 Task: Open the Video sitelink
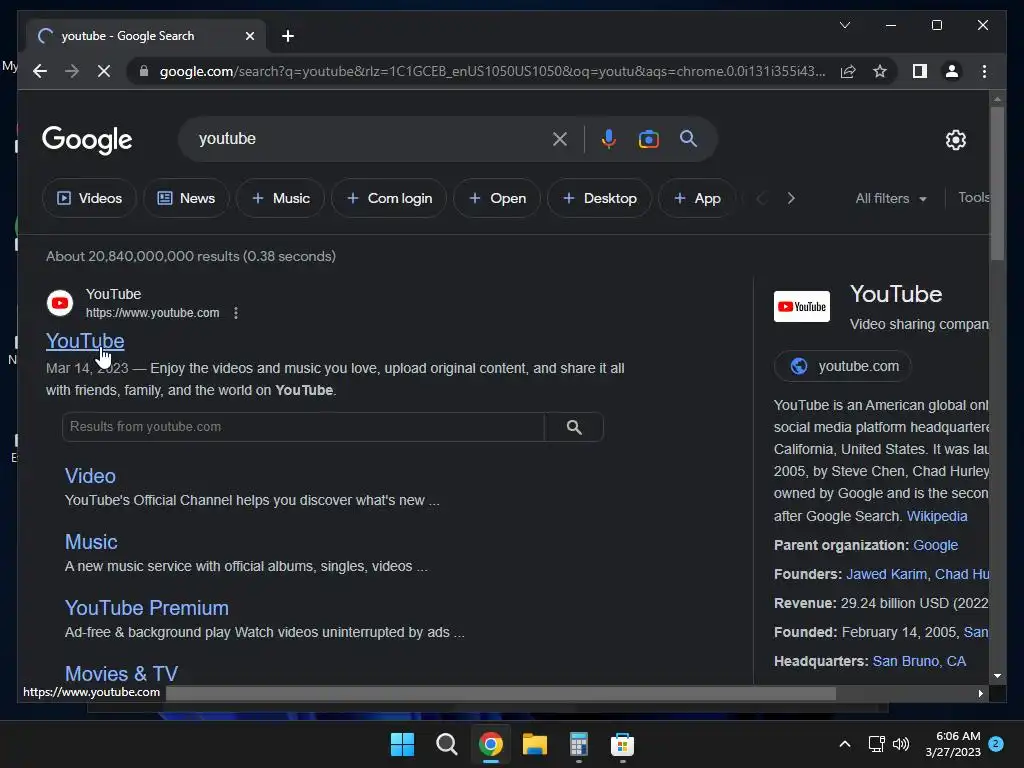click(90, 476)
